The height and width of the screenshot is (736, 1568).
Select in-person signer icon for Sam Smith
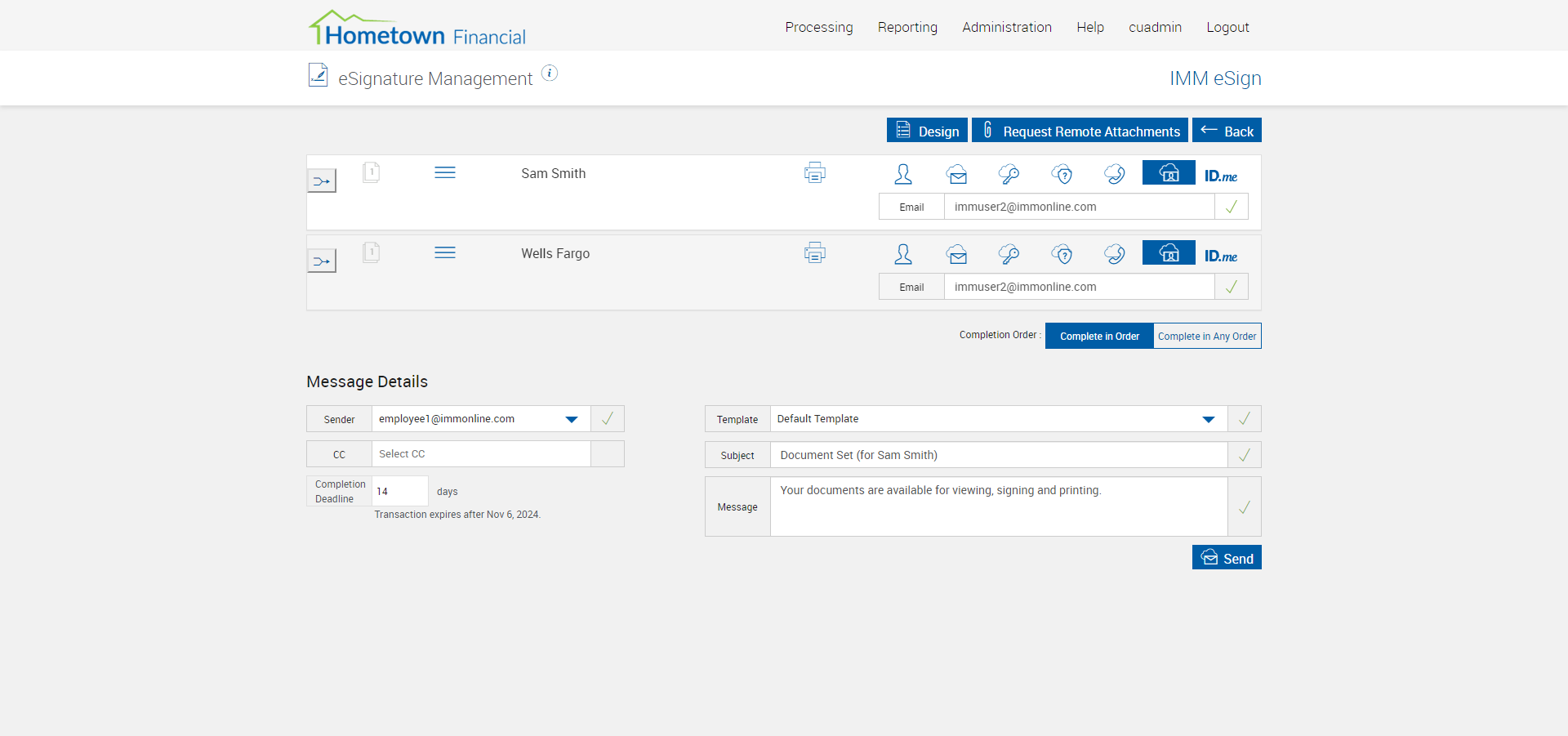(x=903, y=174)
